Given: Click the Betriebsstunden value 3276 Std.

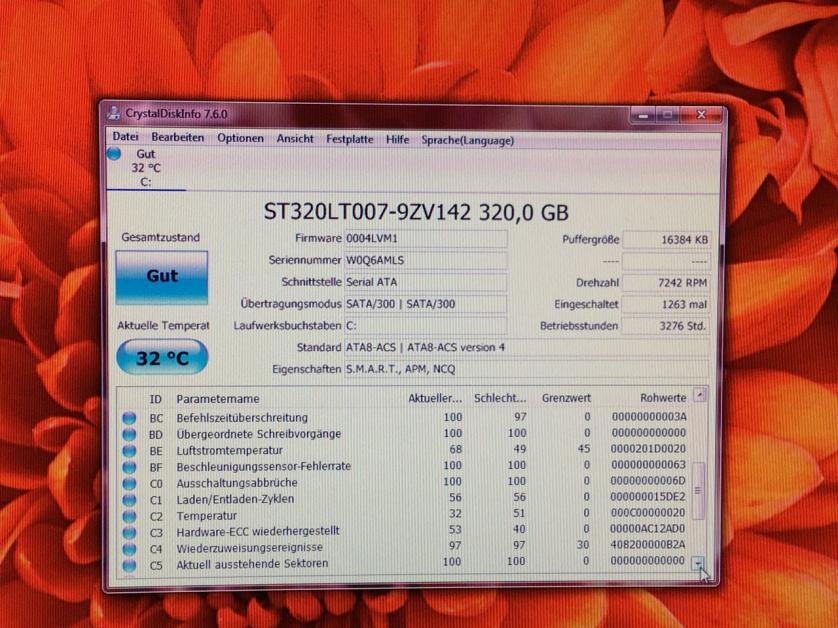Looking at the screenshot, I should pyautogui.click(x=666, y=326).
